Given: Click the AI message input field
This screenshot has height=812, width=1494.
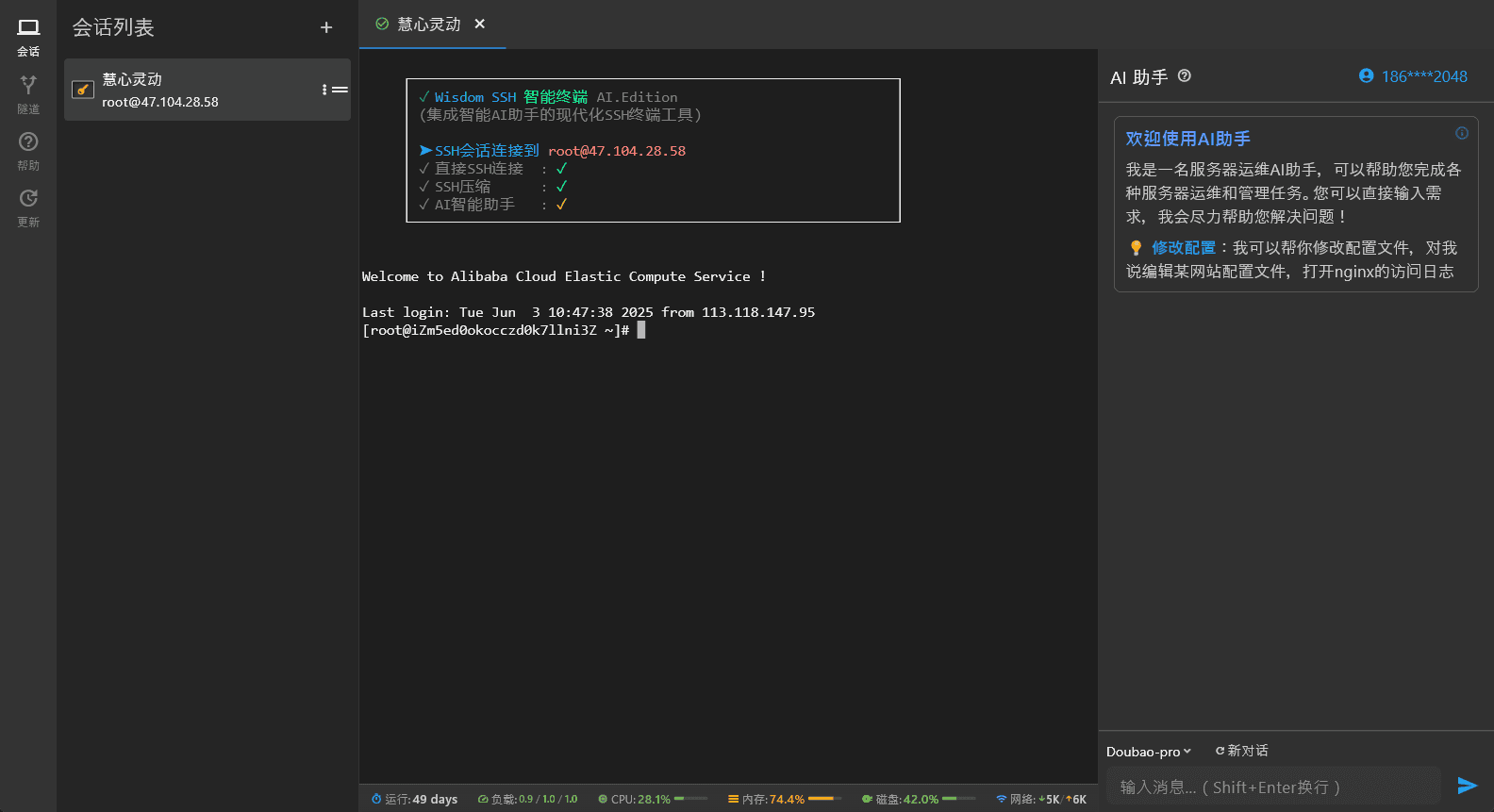Looking at the screenshot, I should [x=1273, y=787].
